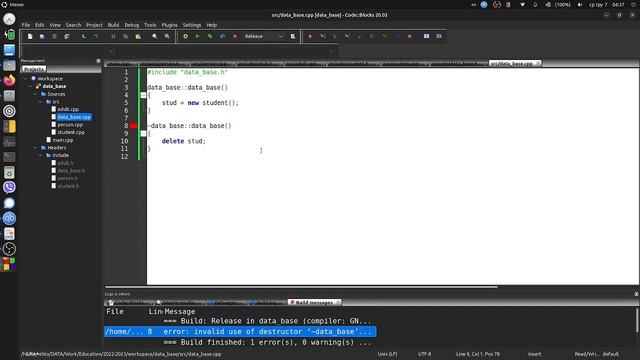Abort the build with red icon
640x360 pixels.
pos(235,36)
